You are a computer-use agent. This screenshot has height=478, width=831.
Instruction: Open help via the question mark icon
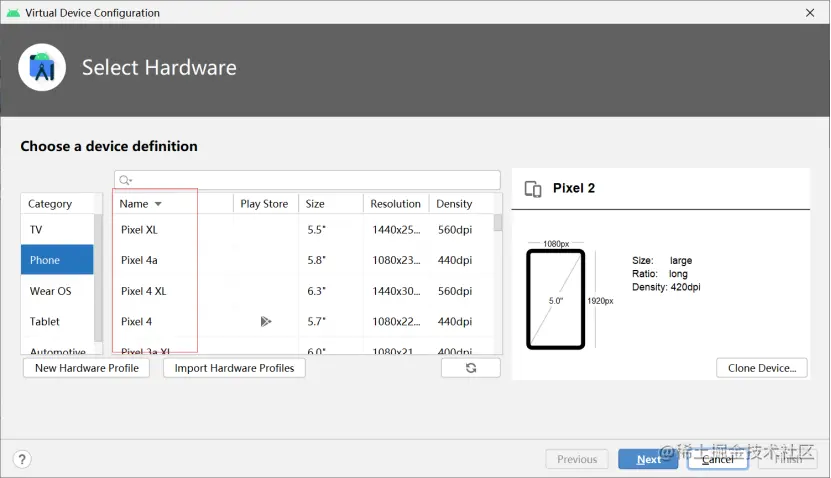(22, 459)
